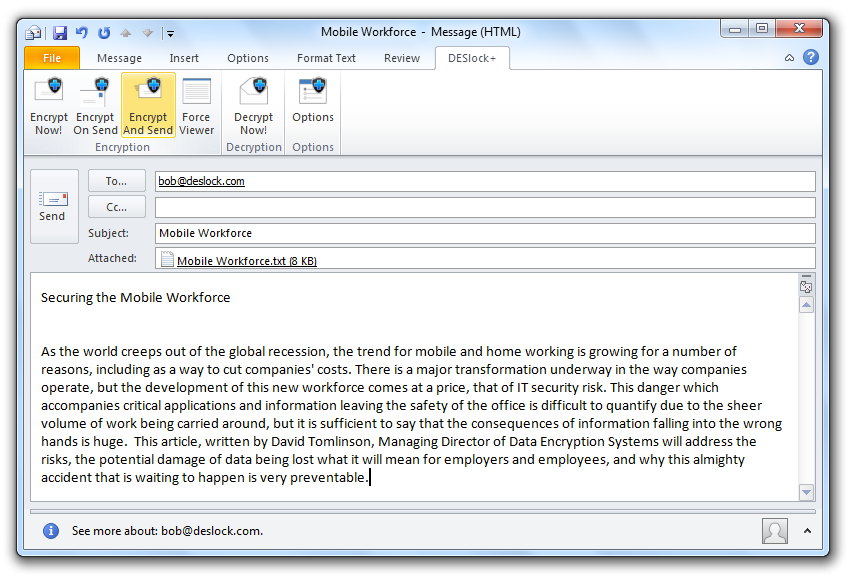
Task: Open the File tab
Action: 52,58
